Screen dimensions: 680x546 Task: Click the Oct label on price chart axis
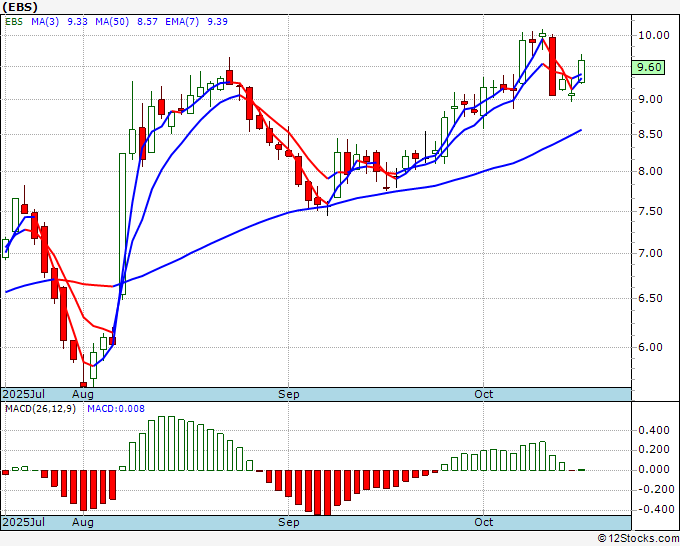[484, 394]
